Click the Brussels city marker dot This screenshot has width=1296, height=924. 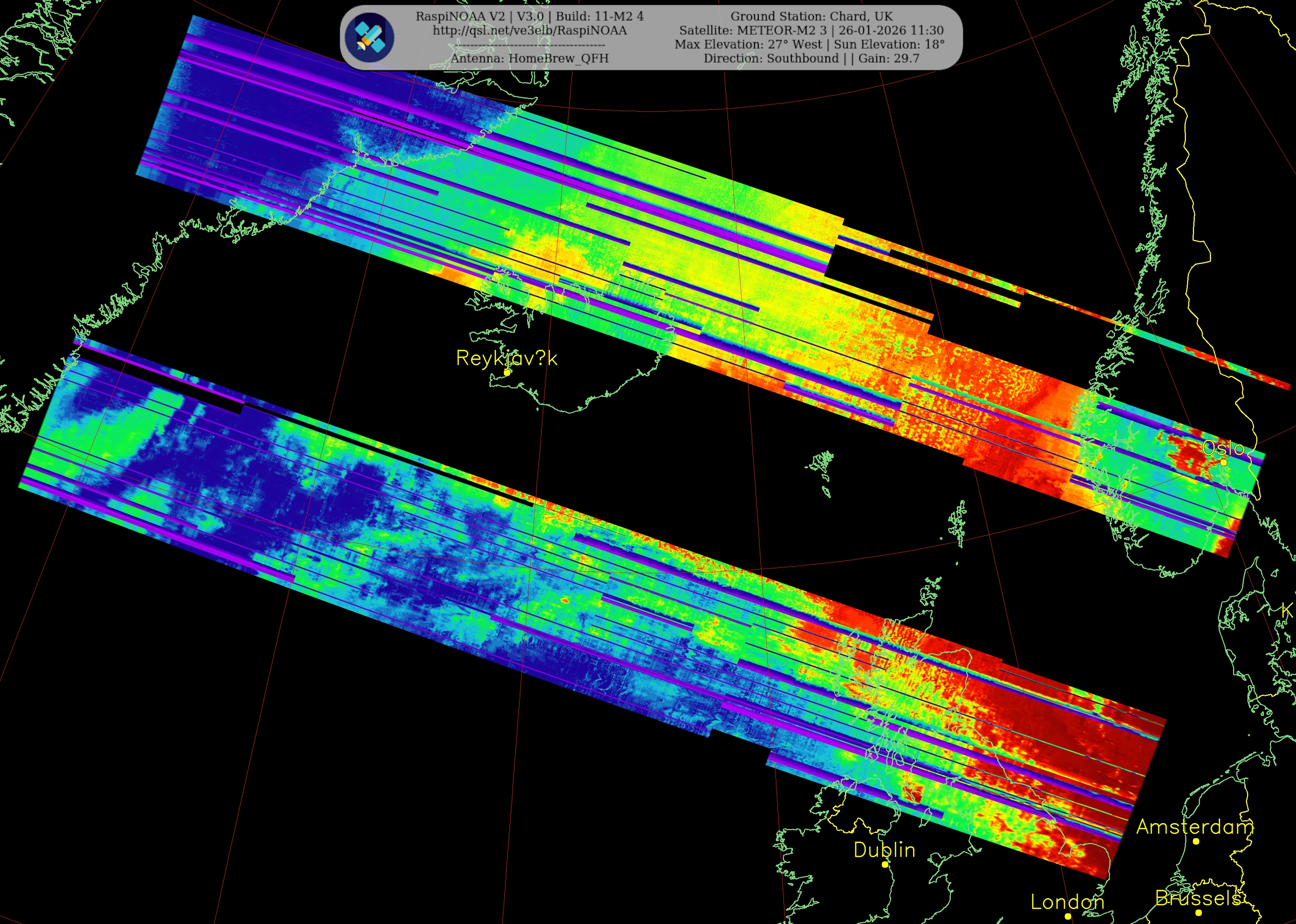coord(1198,913)
